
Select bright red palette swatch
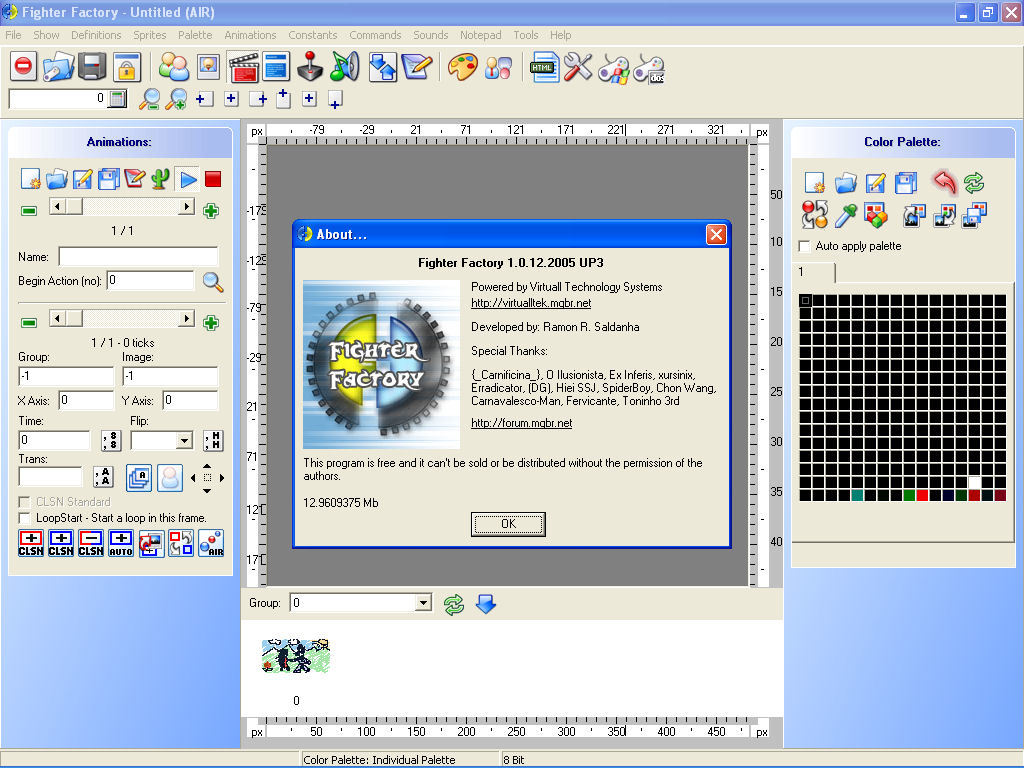click(922, 495)
